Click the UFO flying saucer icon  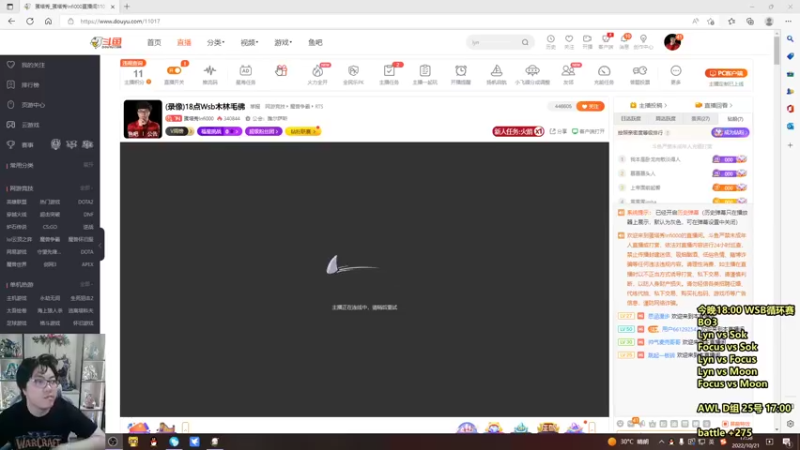(x=532, y=70)
